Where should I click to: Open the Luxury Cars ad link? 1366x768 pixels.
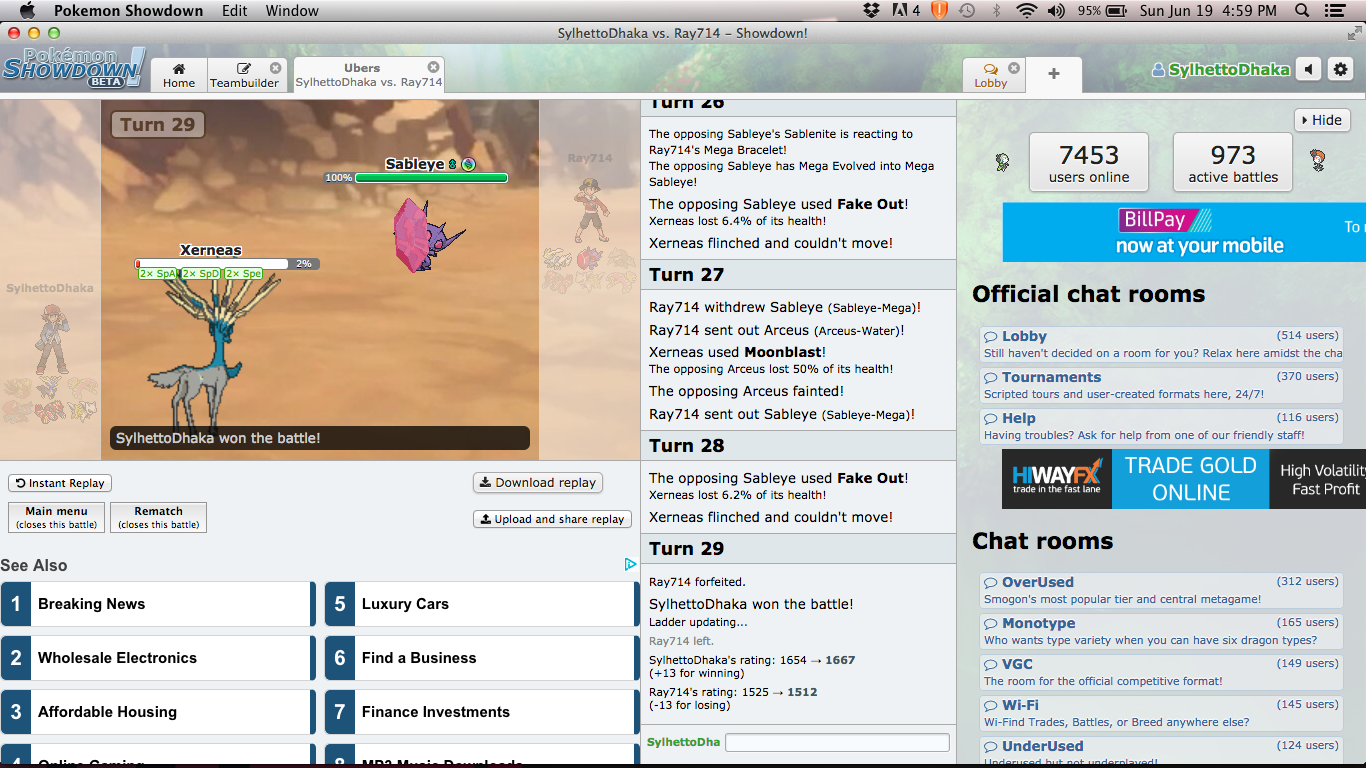tap(481, 604)
